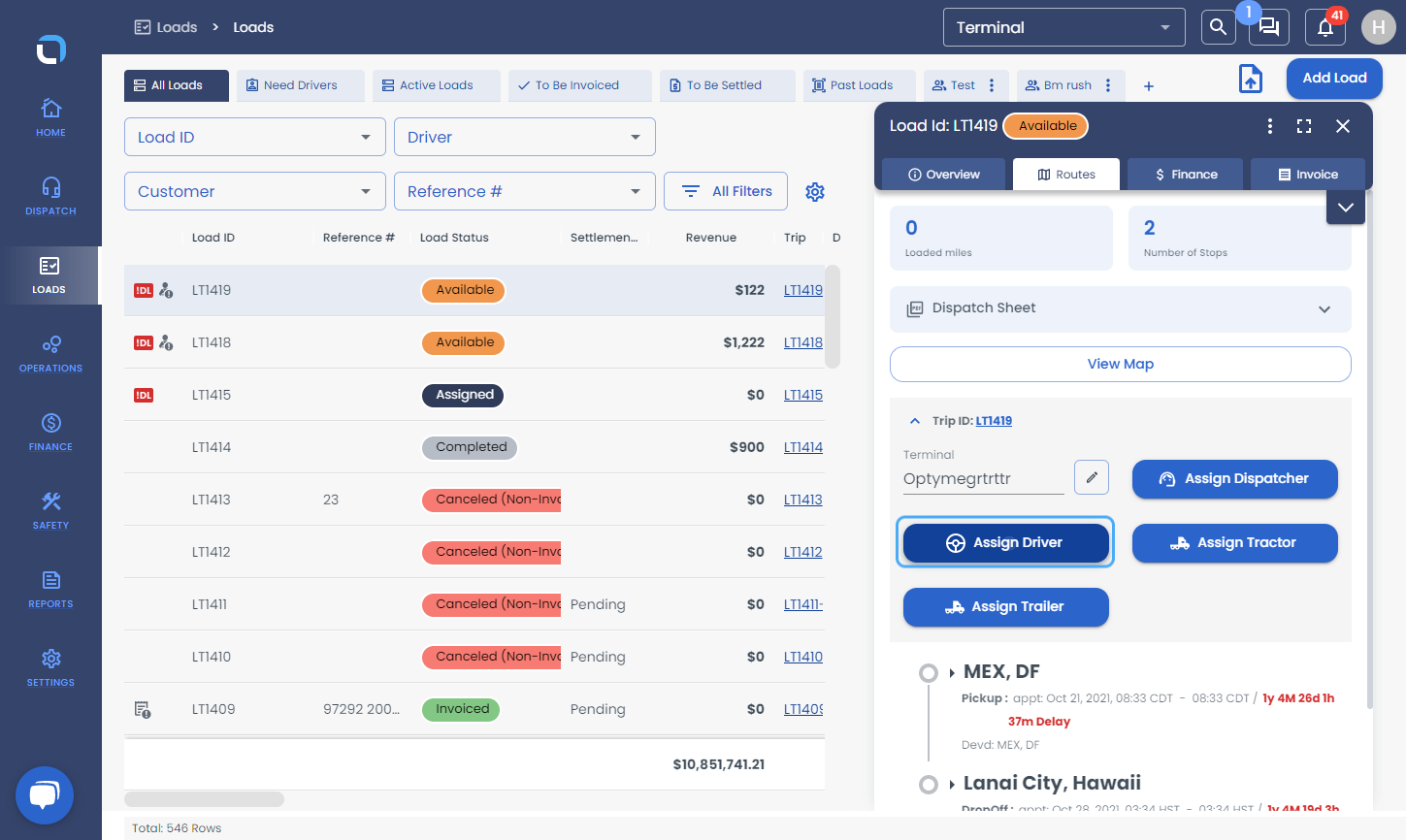Add a new loads tab with plus
The width and height of the screenshot is (1406, 840).
(1149, 86)
